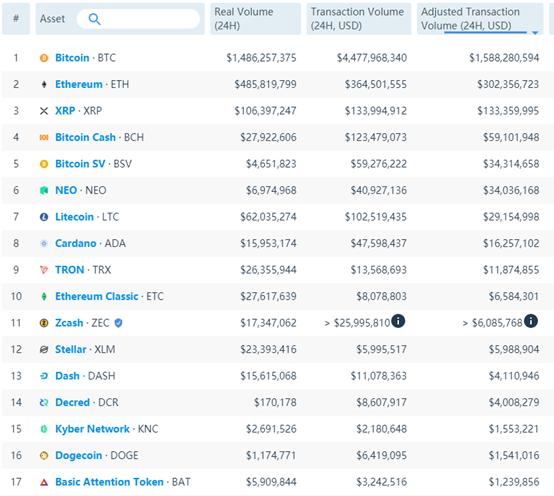Click the TRON red logo icon

click(x=44, y=270)
